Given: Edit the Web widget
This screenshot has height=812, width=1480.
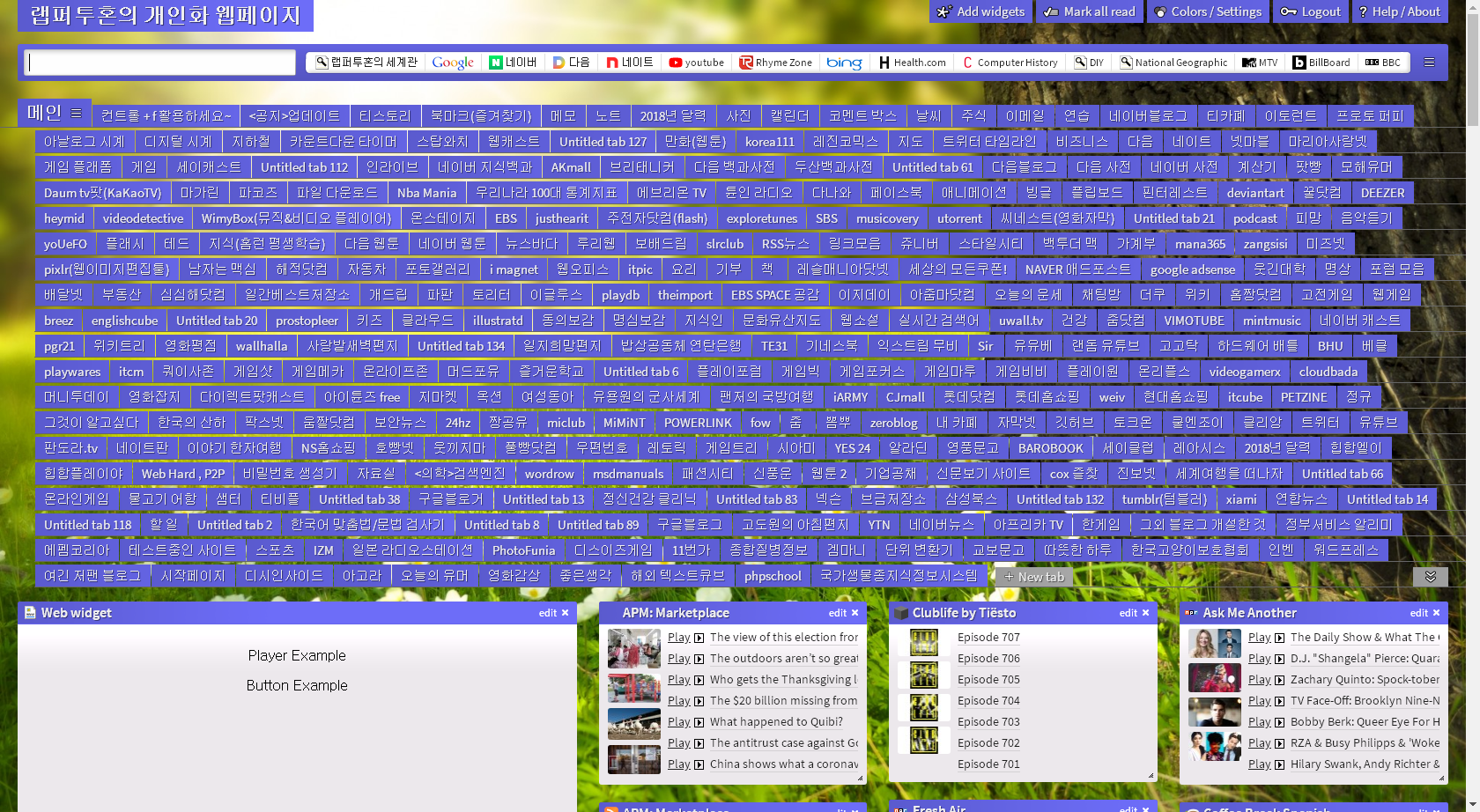Looking at the screenshot, I should [548, 613].
